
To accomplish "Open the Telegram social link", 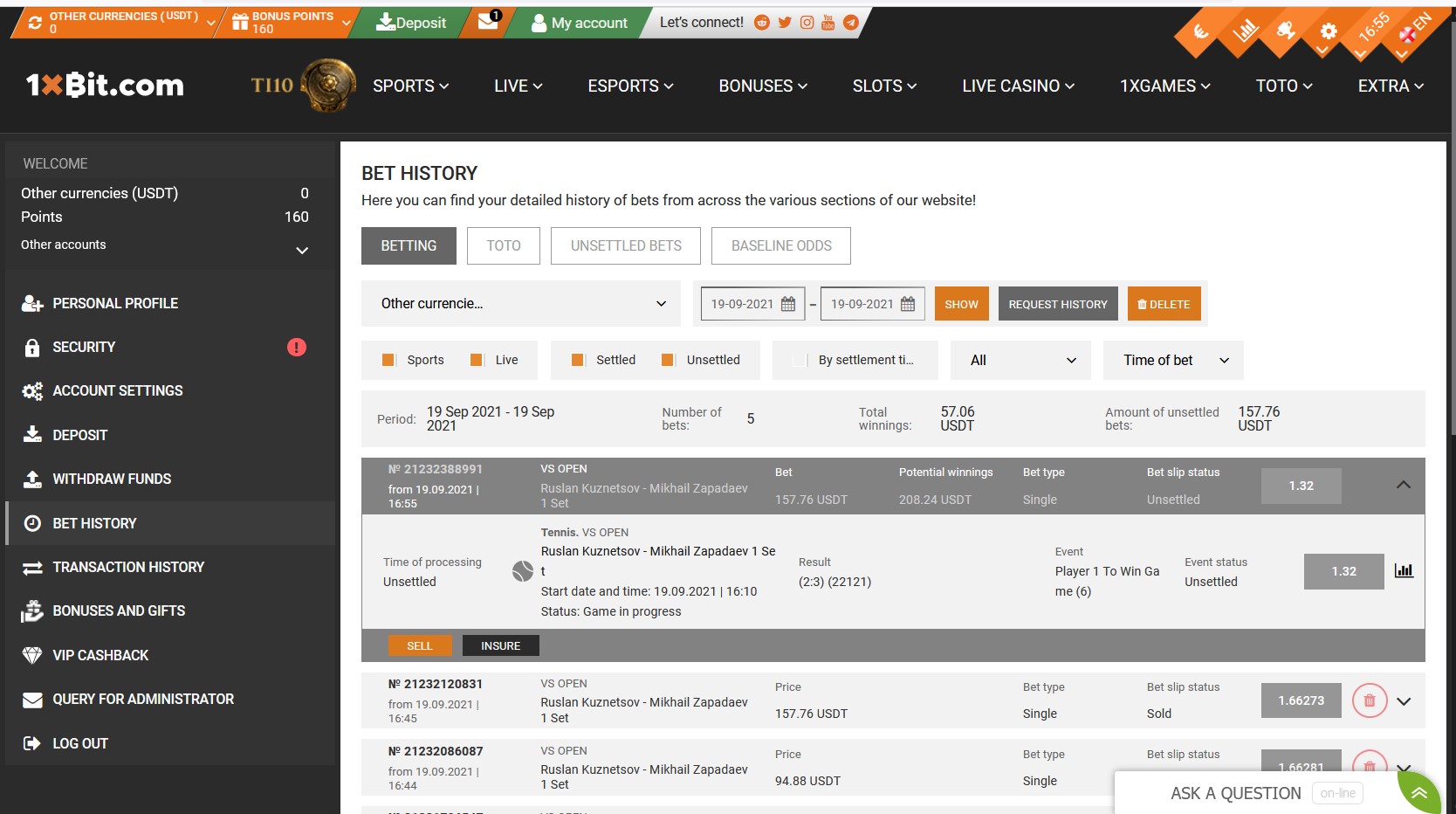I will click(x=851, y=23).
